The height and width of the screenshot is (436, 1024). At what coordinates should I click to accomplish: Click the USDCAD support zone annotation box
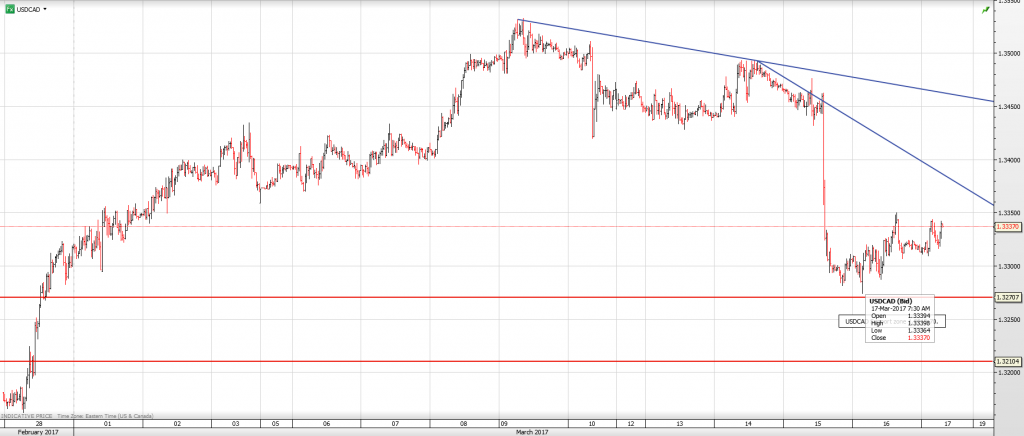coord(851,321)
